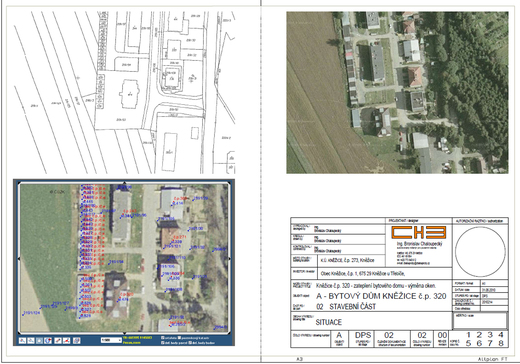Viewport: 520px width, 364px height.
Task: Toggle the ortofoto layer checkbox
Action: point(163,338)
